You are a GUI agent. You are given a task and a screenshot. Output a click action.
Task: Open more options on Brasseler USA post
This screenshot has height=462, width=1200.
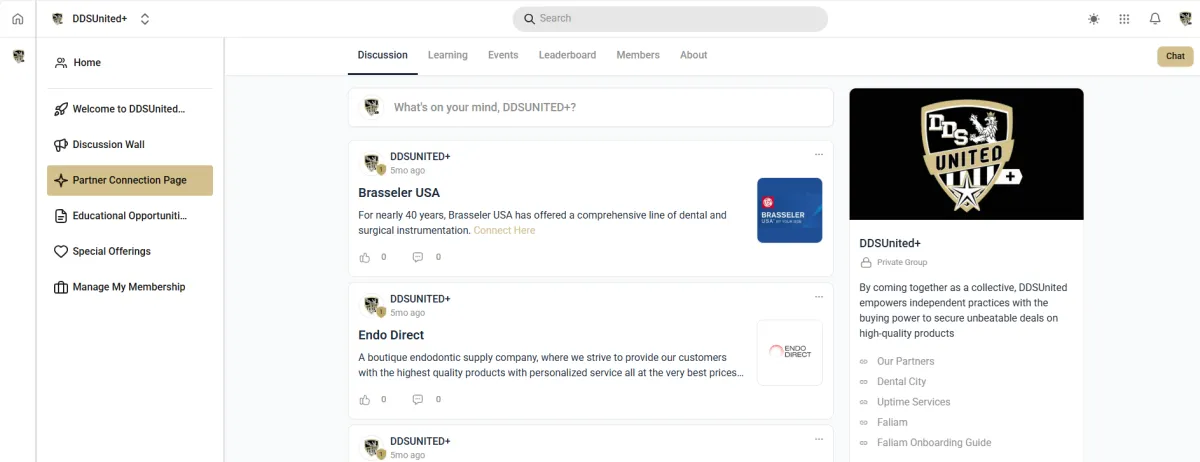pos(819,155)
